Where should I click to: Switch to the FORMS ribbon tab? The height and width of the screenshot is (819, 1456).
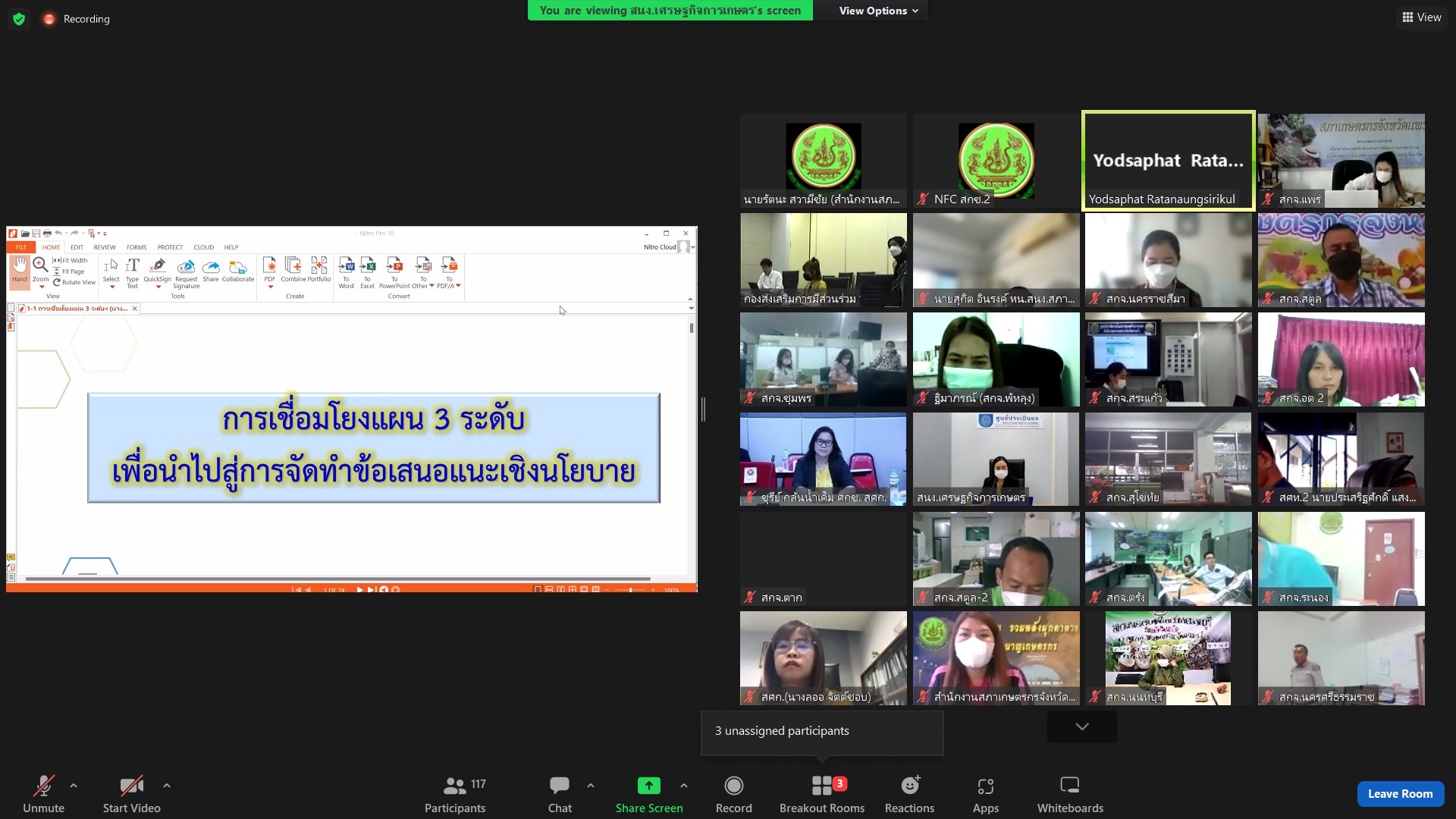[x=136, y=247]
